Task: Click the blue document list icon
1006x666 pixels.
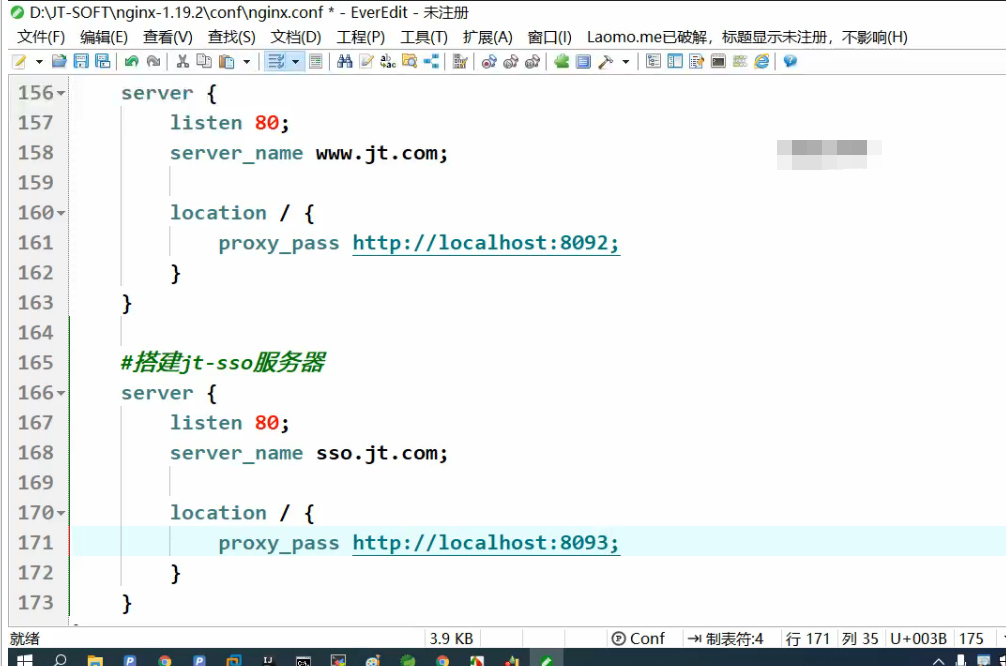Action: 583,62
